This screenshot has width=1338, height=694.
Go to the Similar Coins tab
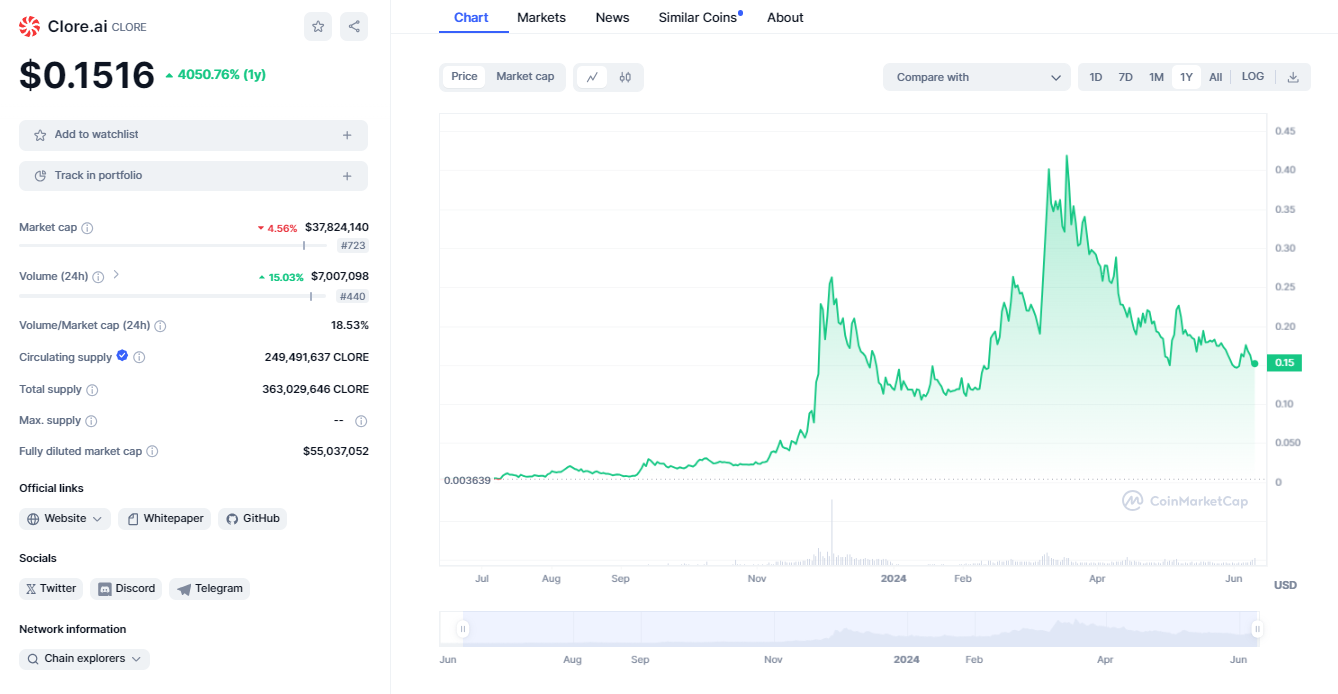(698, 18)
